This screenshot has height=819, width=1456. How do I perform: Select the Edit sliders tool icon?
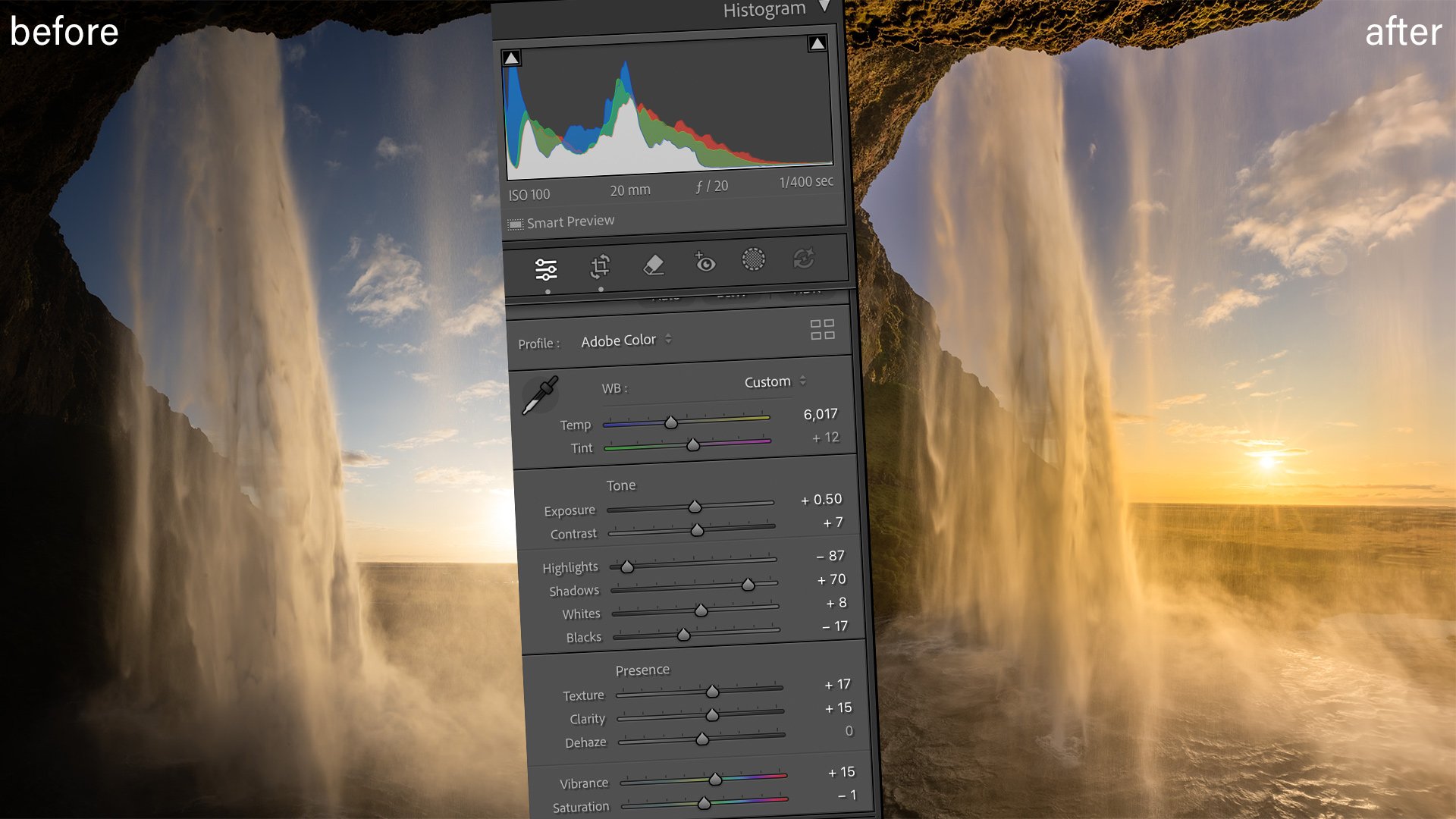pos(546,269)
